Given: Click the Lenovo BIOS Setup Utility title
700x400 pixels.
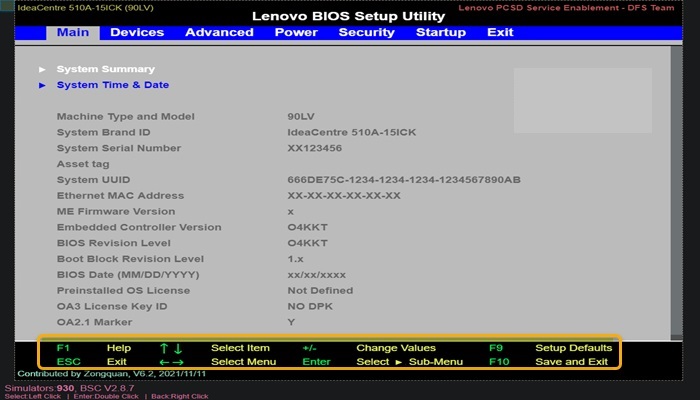Looking at the screenshot, I should [x=348, y=16].
